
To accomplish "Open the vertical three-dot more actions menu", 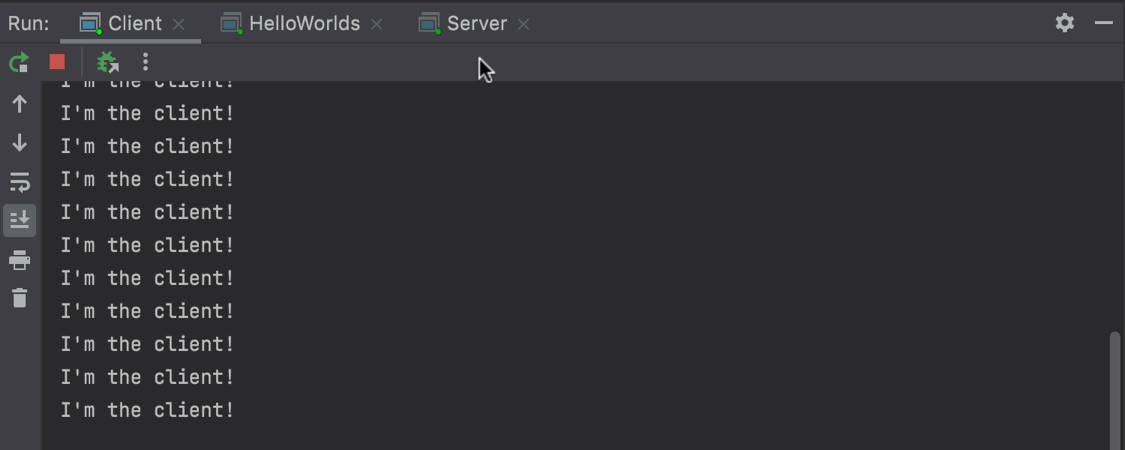I will tap(145, 62).
